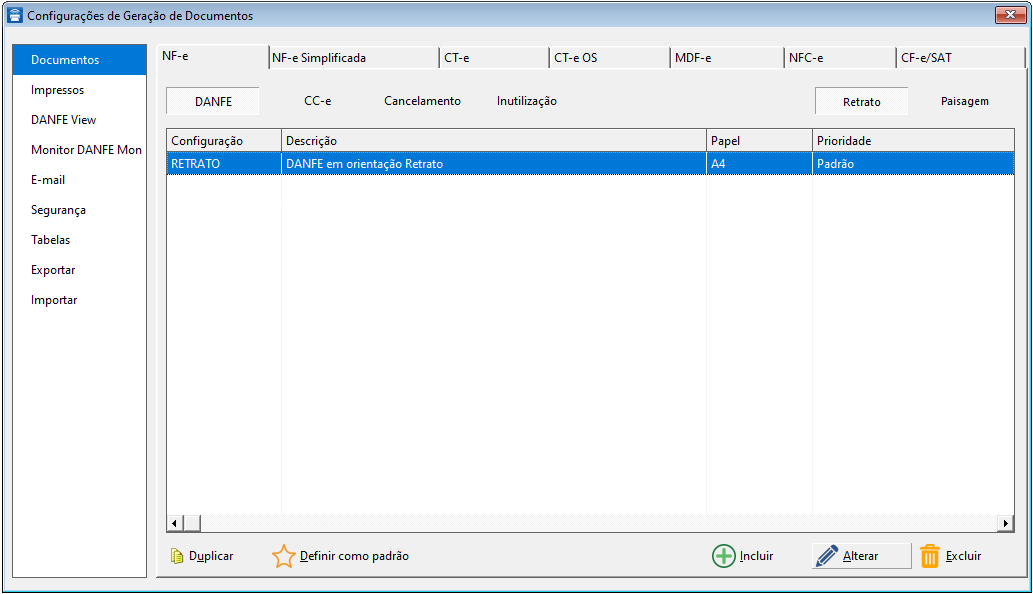Select the Cancelamento sub-tab
Image resolution: width=1033 pixels, height=594 pixels.
tap(422, 101)
